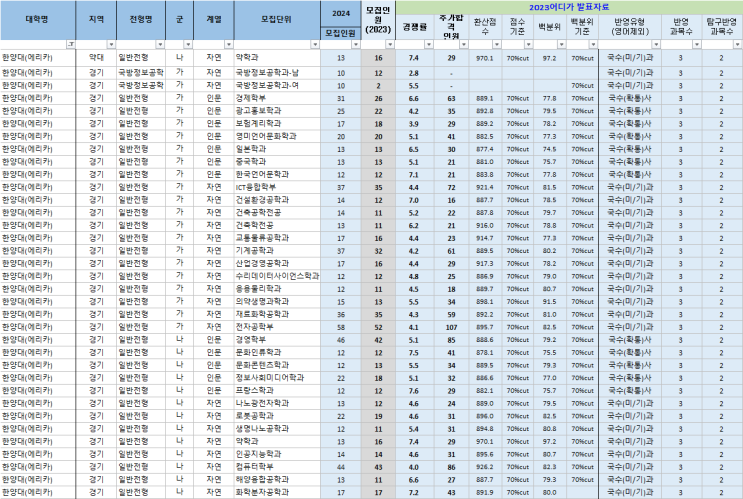Click the 107 추가합격인원 value

point(451,327)
